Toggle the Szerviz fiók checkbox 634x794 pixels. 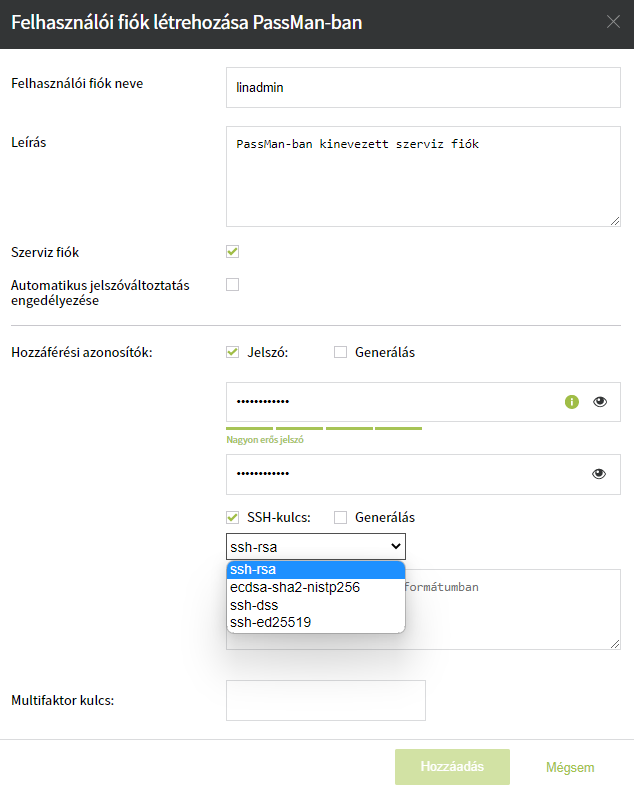[233, 252]
